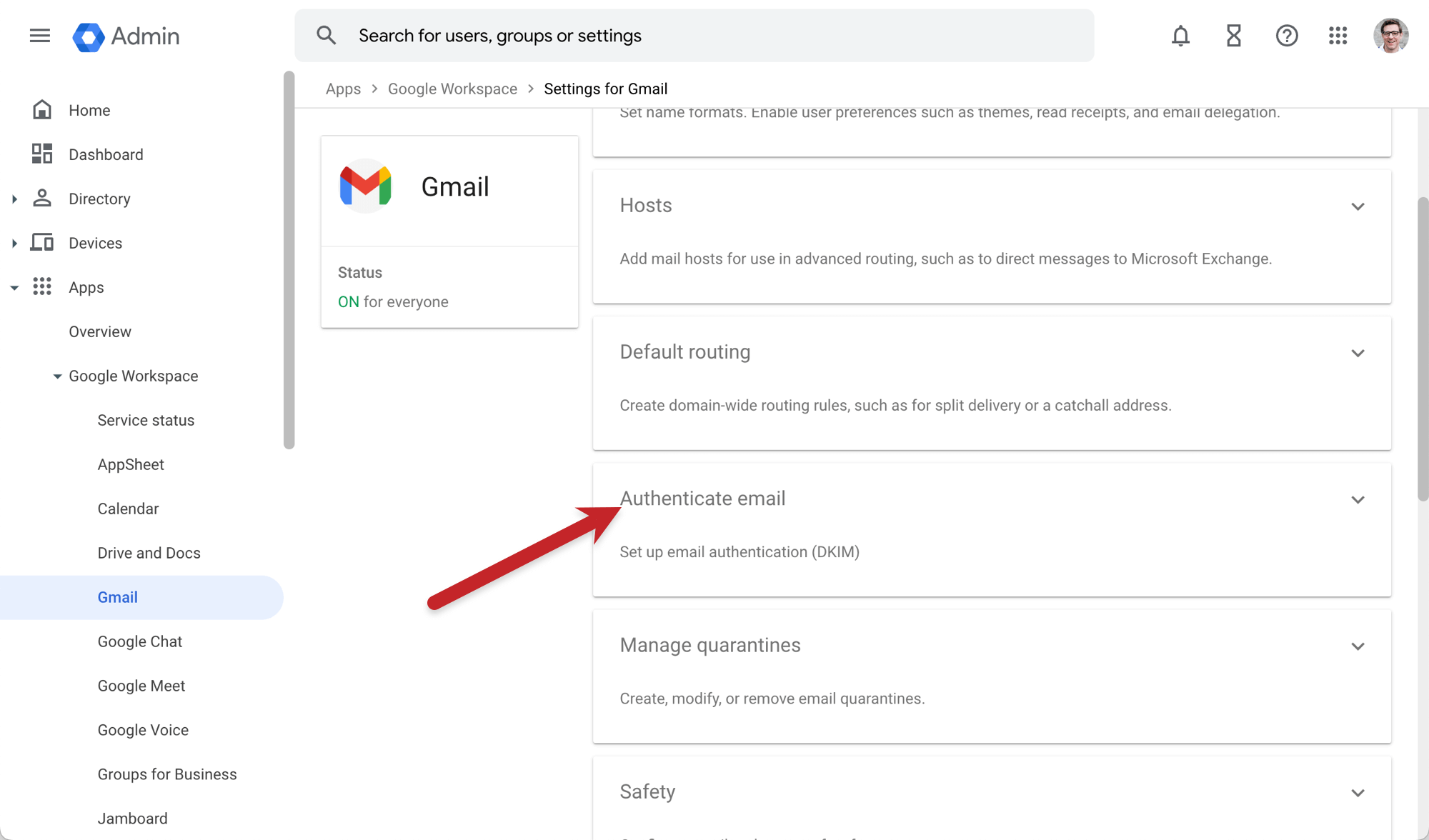
Task: Open the Manage quarantines heading
Action: 710,645
